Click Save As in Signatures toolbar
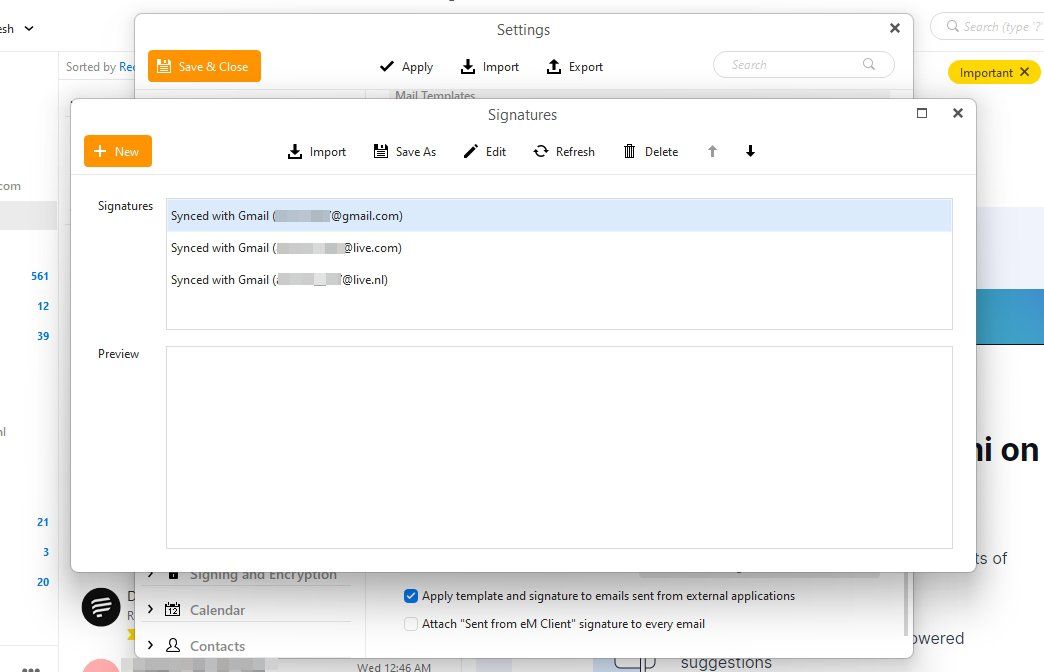This screenshot has height=672, width=1044. [405, 152]
